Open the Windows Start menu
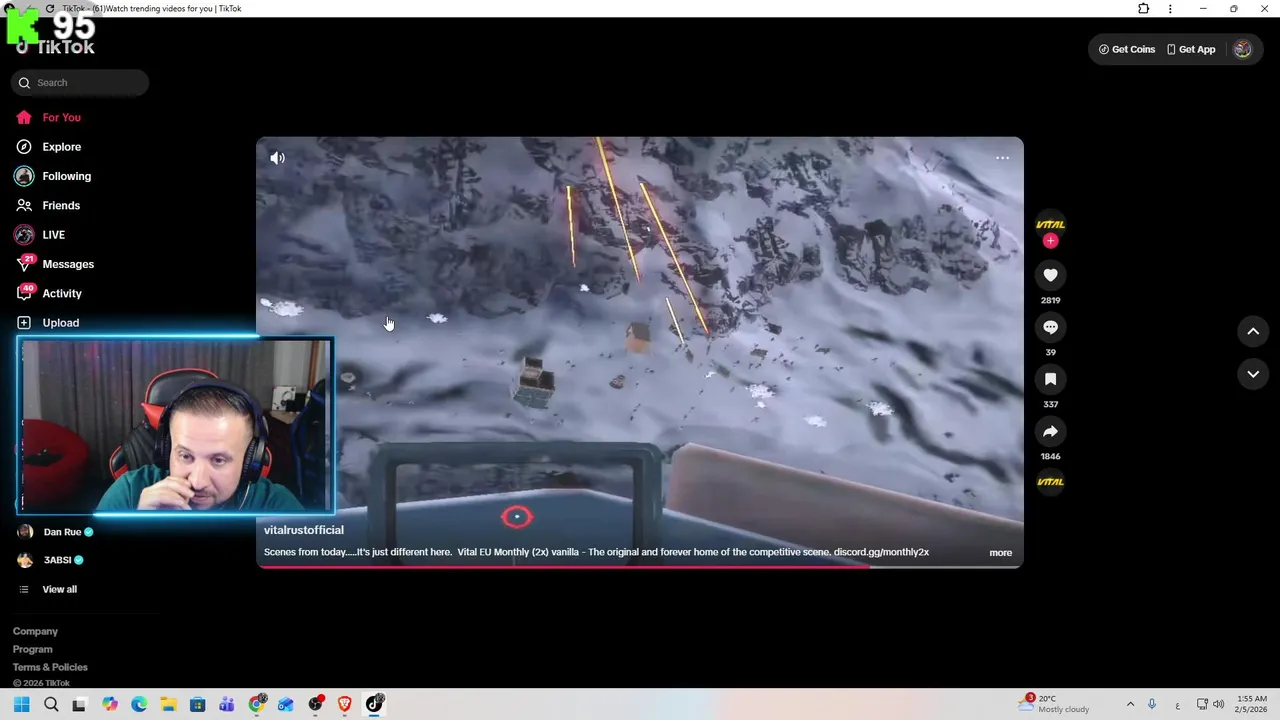The width and height of the screenshot is (1280, 720). pyautogui.click(x=21, y=704)
